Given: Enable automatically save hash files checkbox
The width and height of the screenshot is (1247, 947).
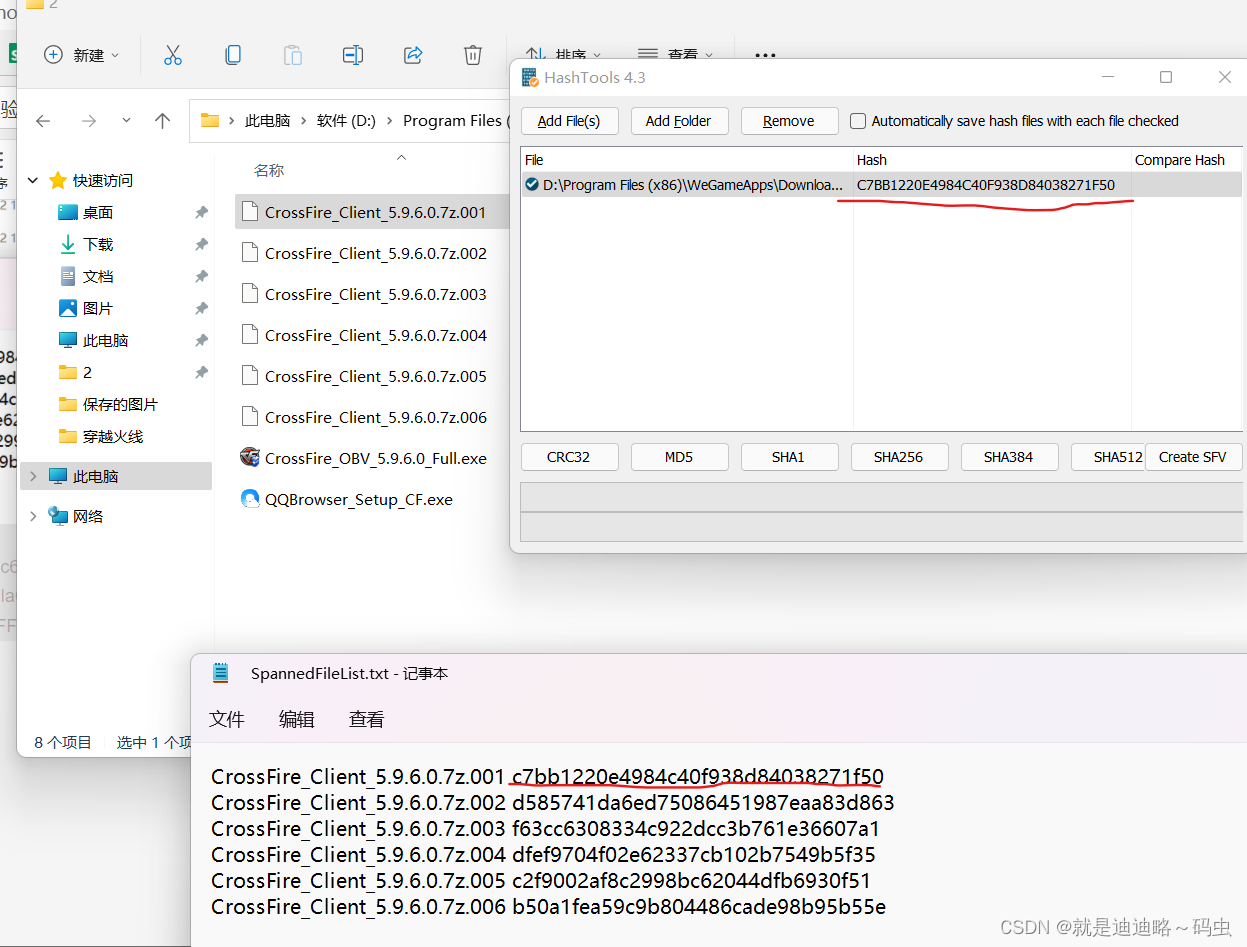Looking at the screenshot, I should (x=858, y=121).
